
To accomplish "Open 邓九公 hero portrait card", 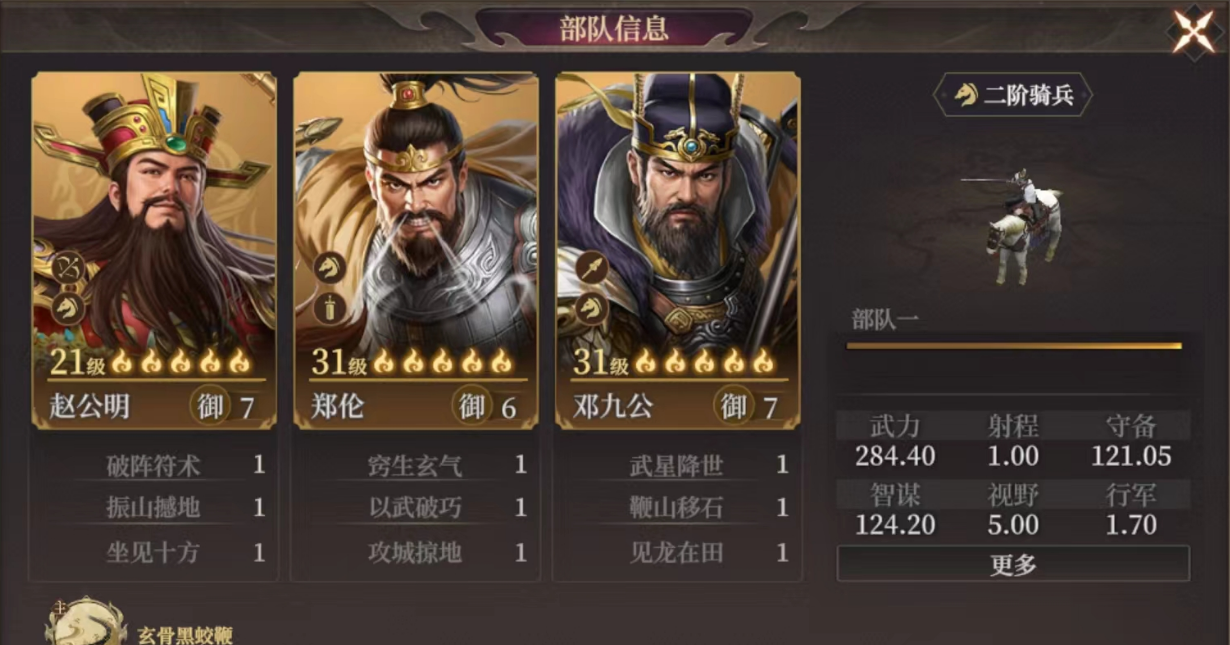I will 678,251.
